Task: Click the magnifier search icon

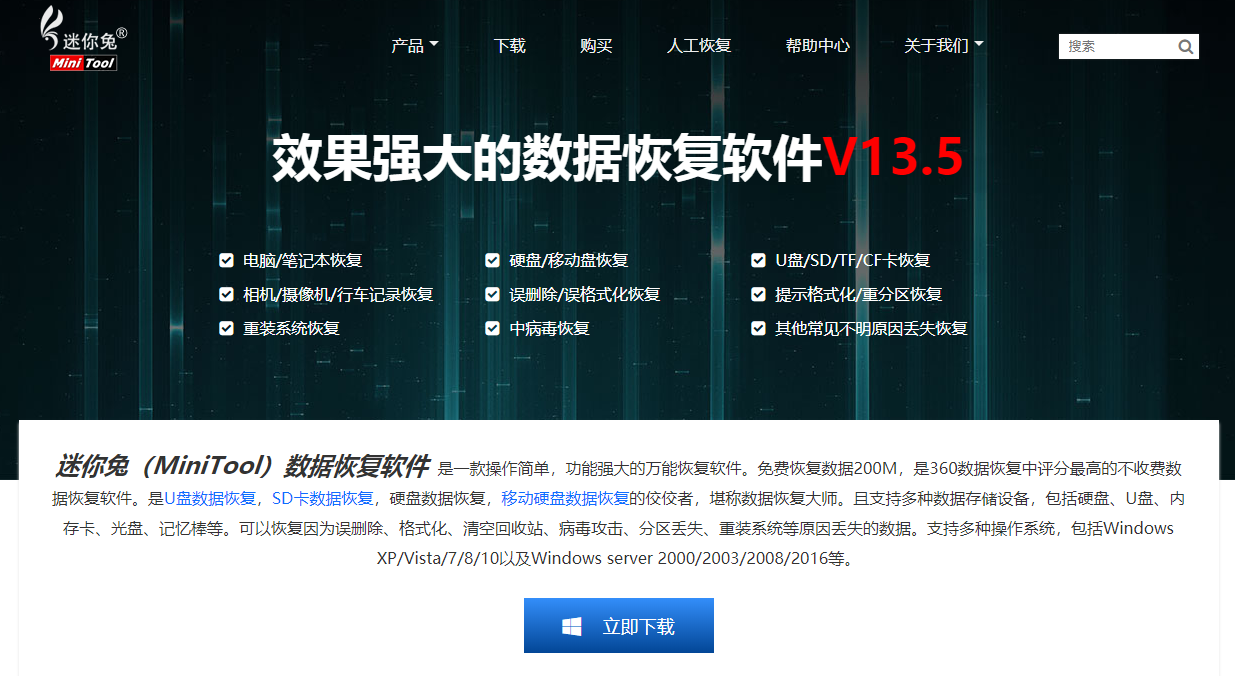Action: click(x=1186, y=46)
